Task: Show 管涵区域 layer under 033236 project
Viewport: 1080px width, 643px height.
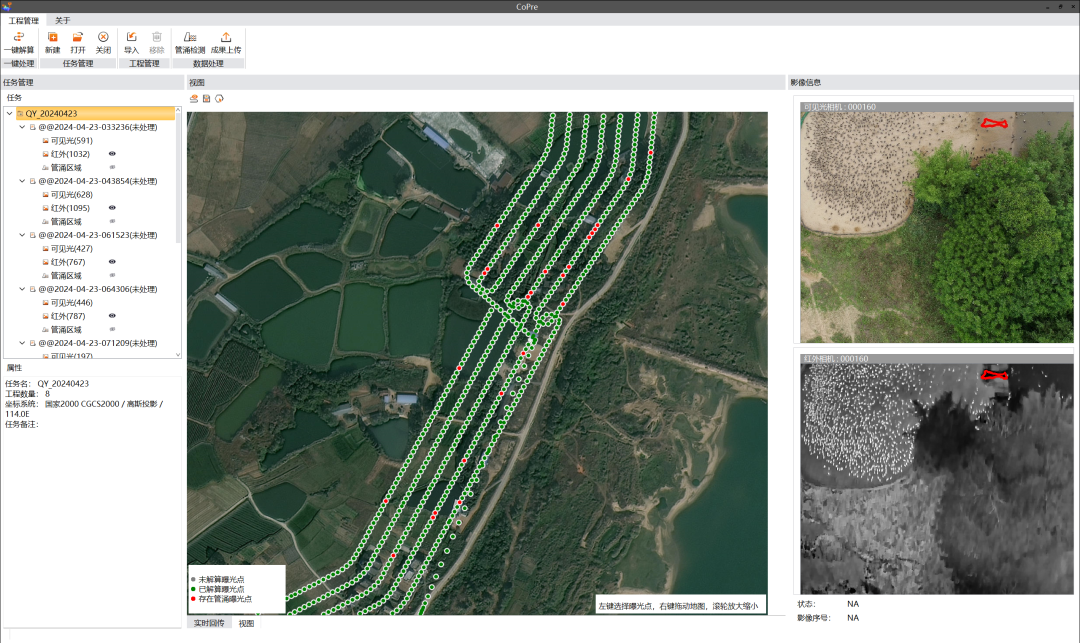Action: tap(112, 167)
